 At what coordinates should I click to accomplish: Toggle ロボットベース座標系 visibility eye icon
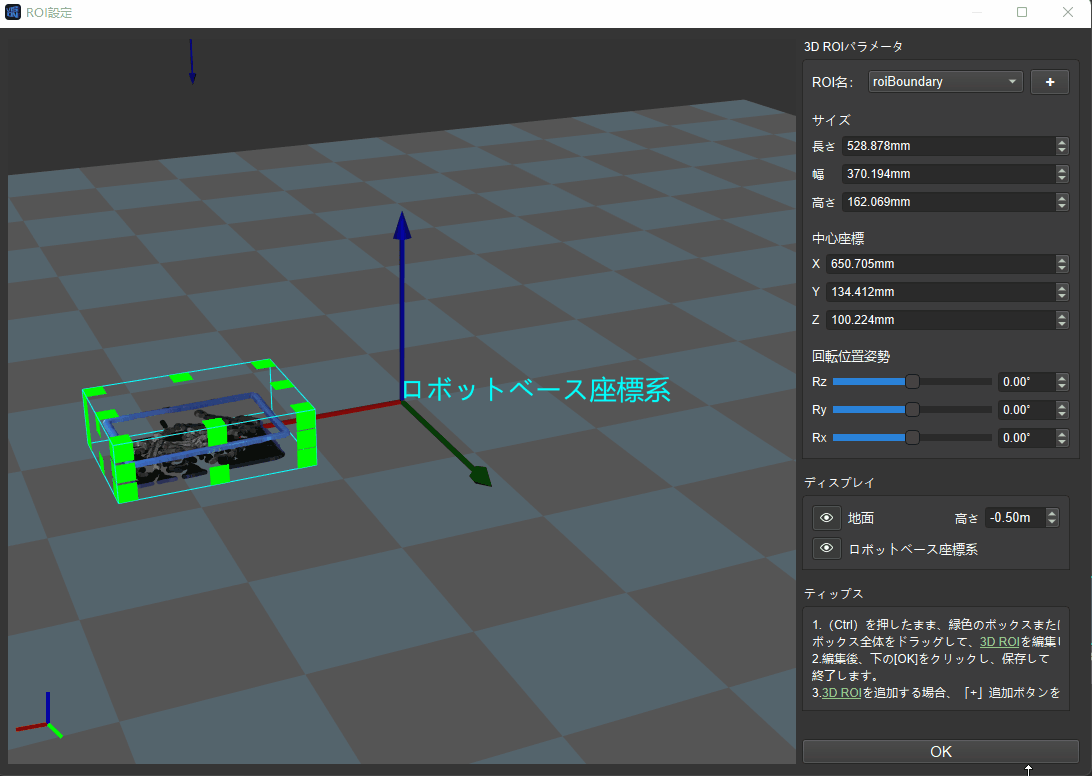click(x=826, y=548)
